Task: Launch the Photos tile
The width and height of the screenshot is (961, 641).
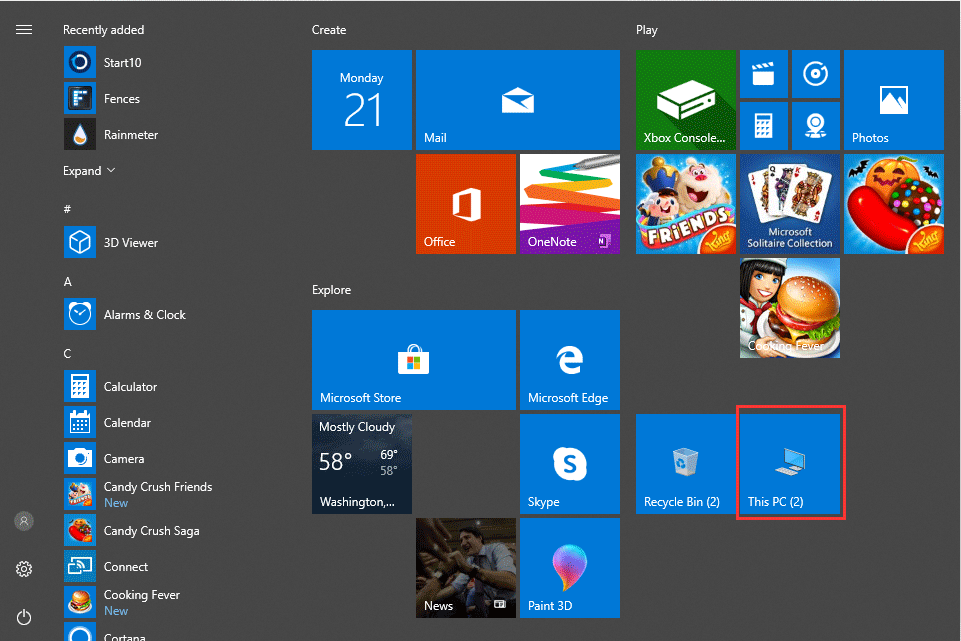Action: [x=894, y=100]
